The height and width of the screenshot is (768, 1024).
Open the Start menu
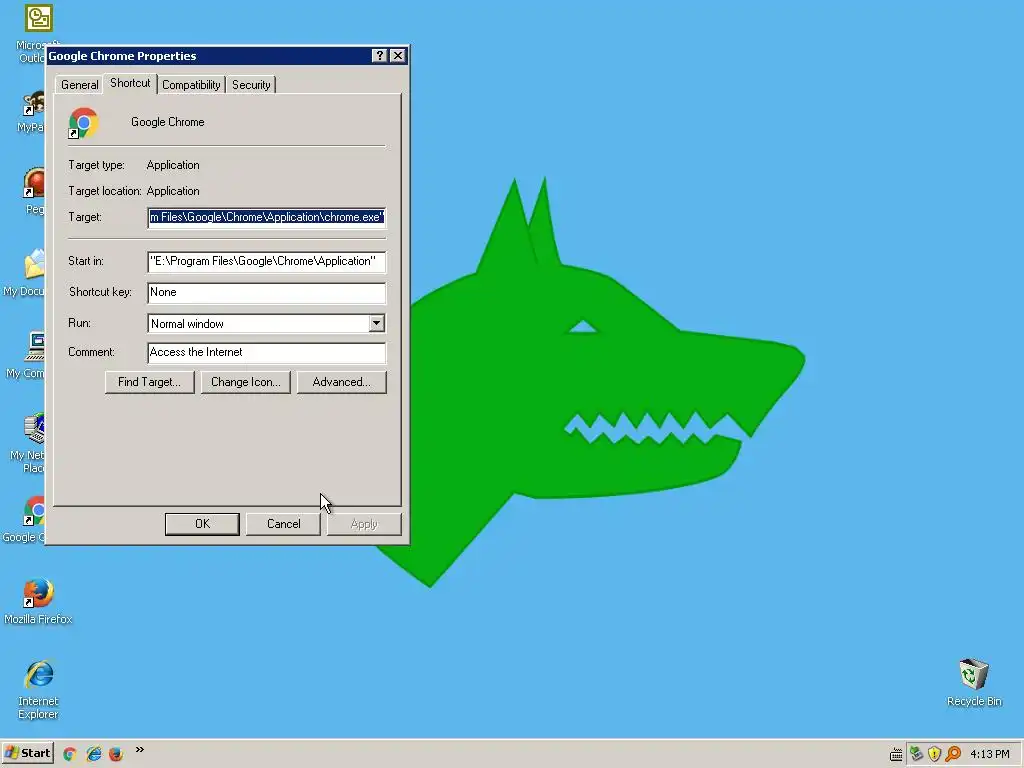(x=27, y=753)
